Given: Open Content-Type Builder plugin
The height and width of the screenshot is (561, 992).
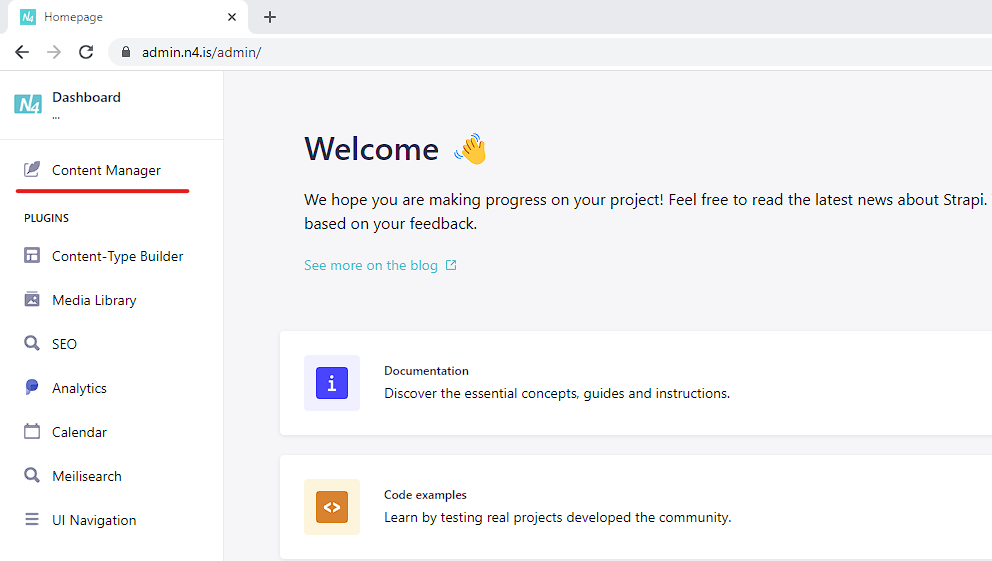Looking at the screenshot, I should click(103, 256).
